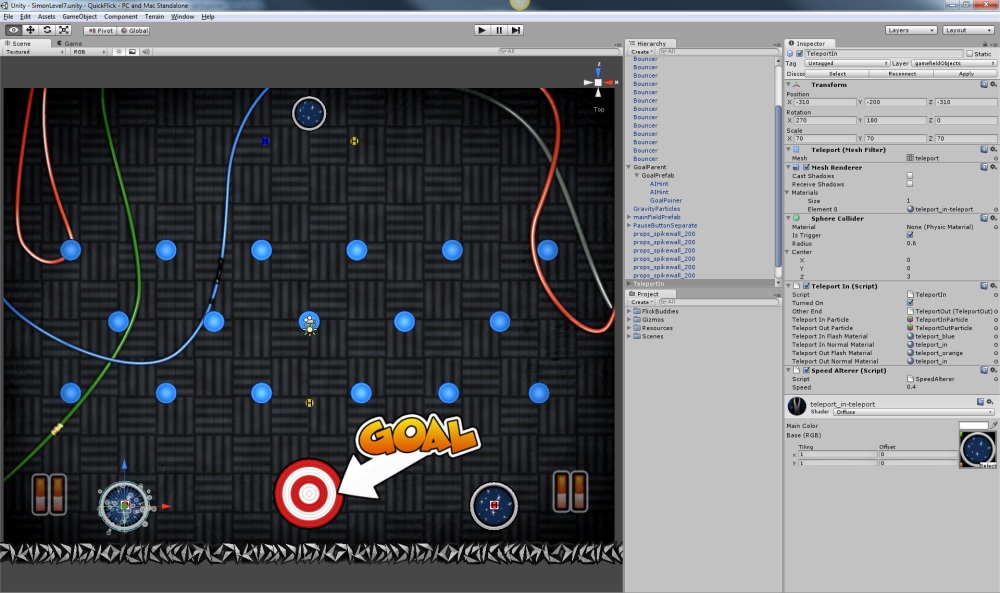Collapse the Transform component
The width and height of the screenshot is (1000, 593).
point(788,84)
